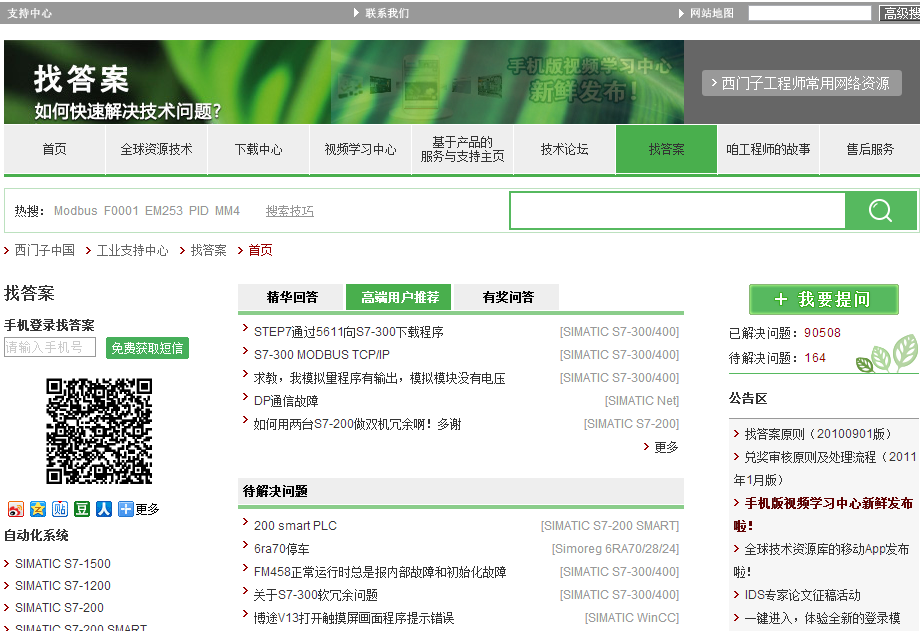Open 下载中心 navigation item
This screenshot has height=631, width=920.
click(259, 149)
